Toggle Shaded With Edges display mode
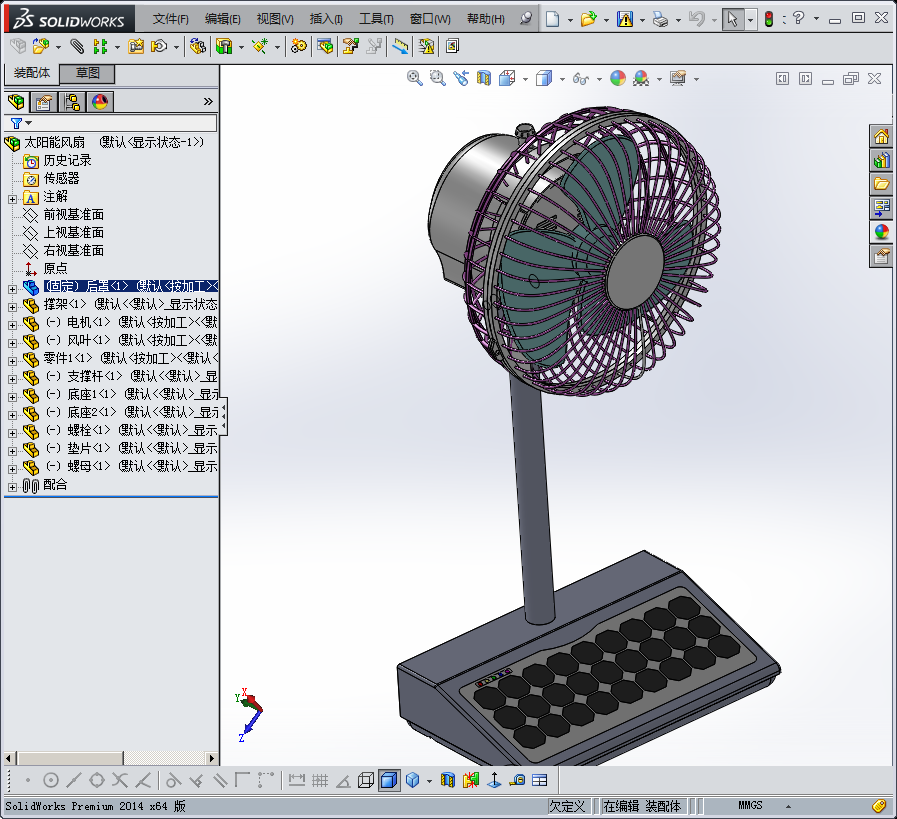This screenshot has width=897, height=819. click(389, 780)
